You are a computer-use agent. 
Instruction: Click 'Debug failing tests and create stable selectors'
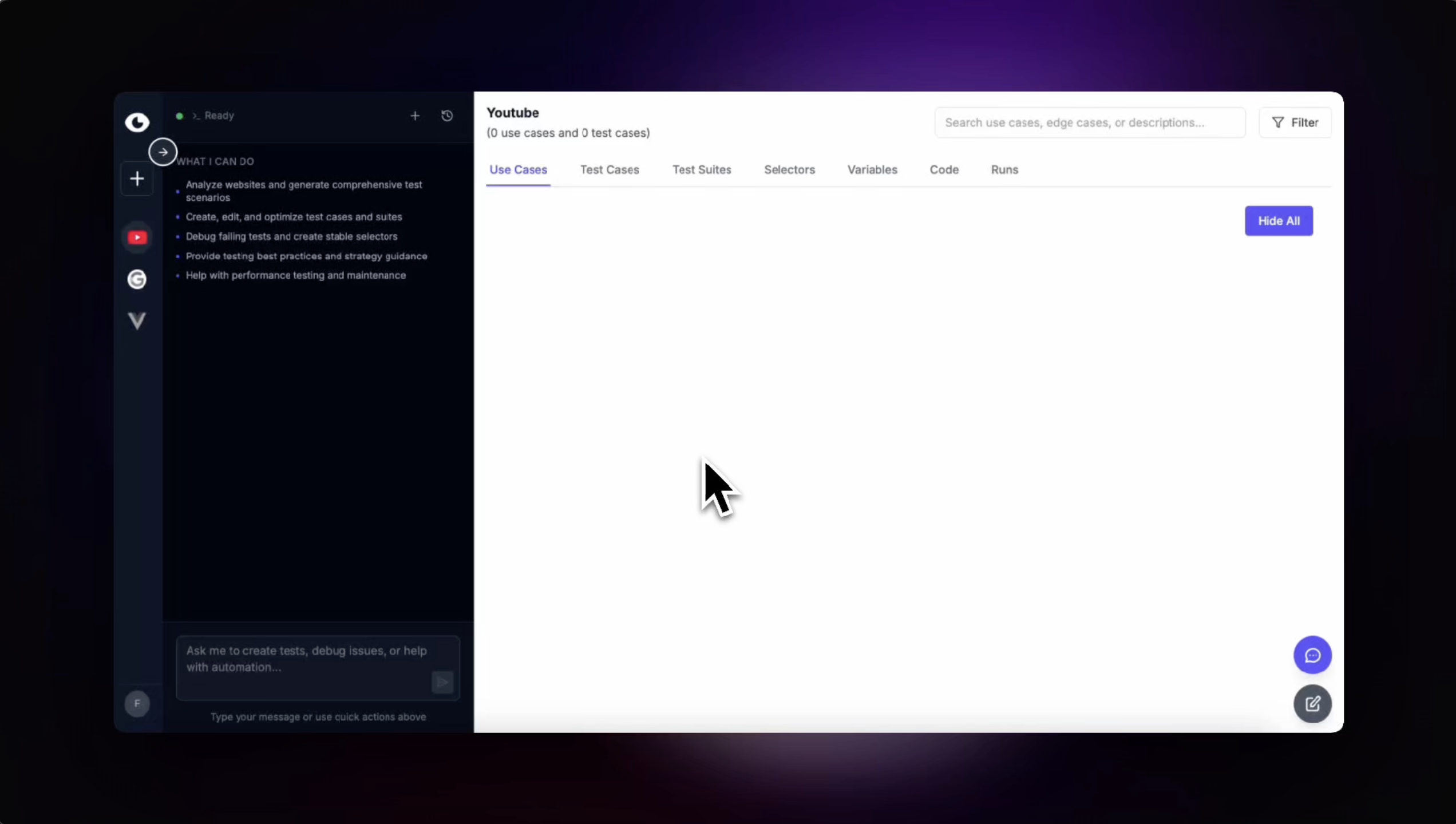[x=291, y=236]
